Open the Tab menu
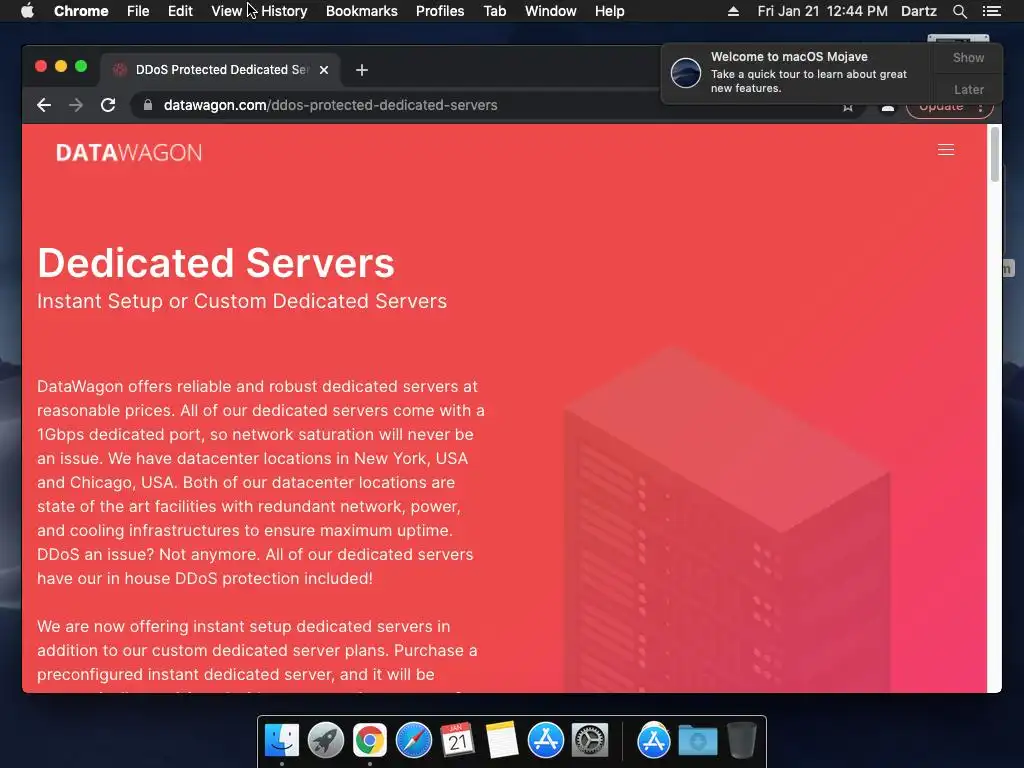 [495, 11]
